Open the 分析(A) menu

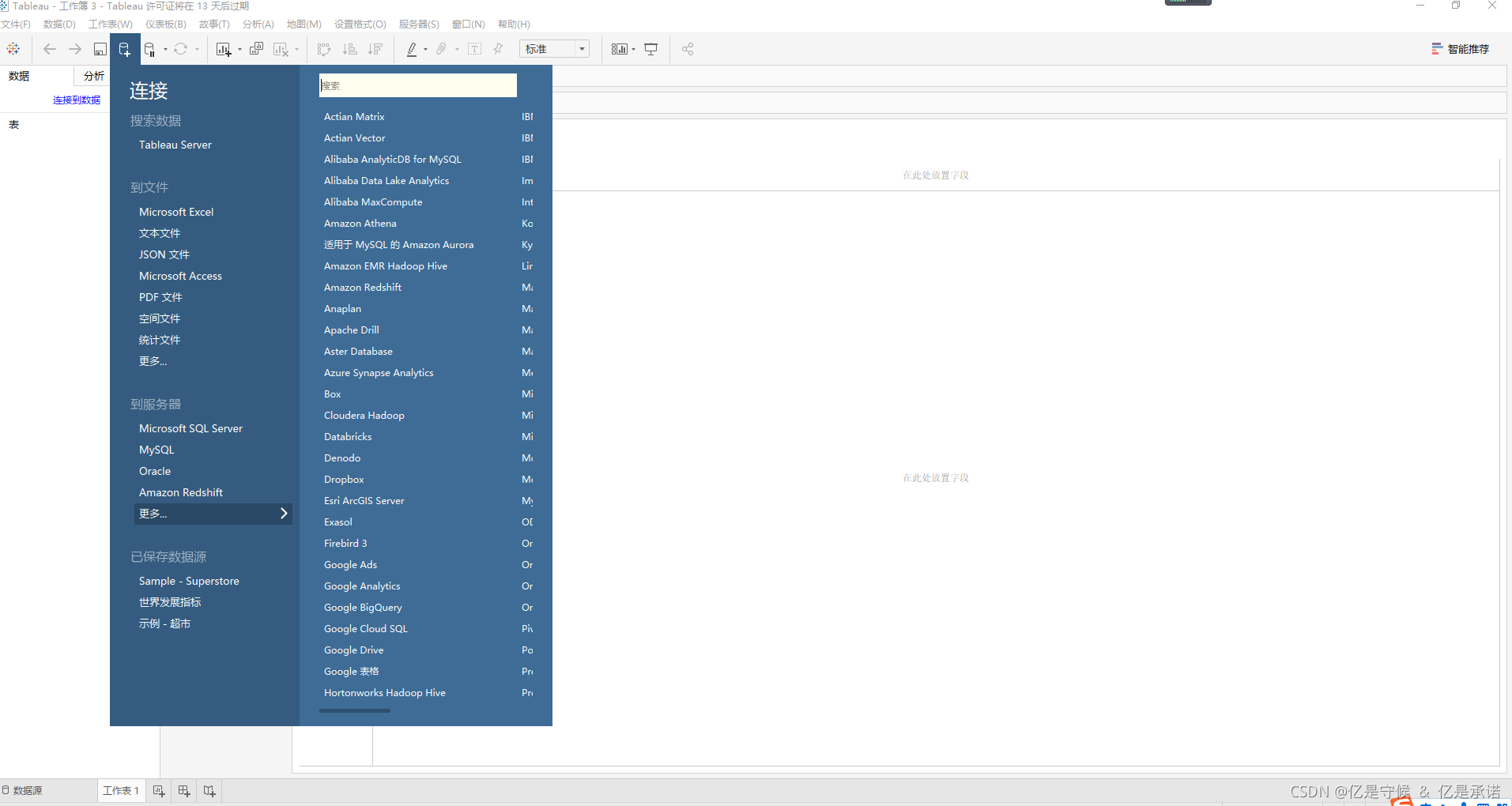[x=258, y=24]
